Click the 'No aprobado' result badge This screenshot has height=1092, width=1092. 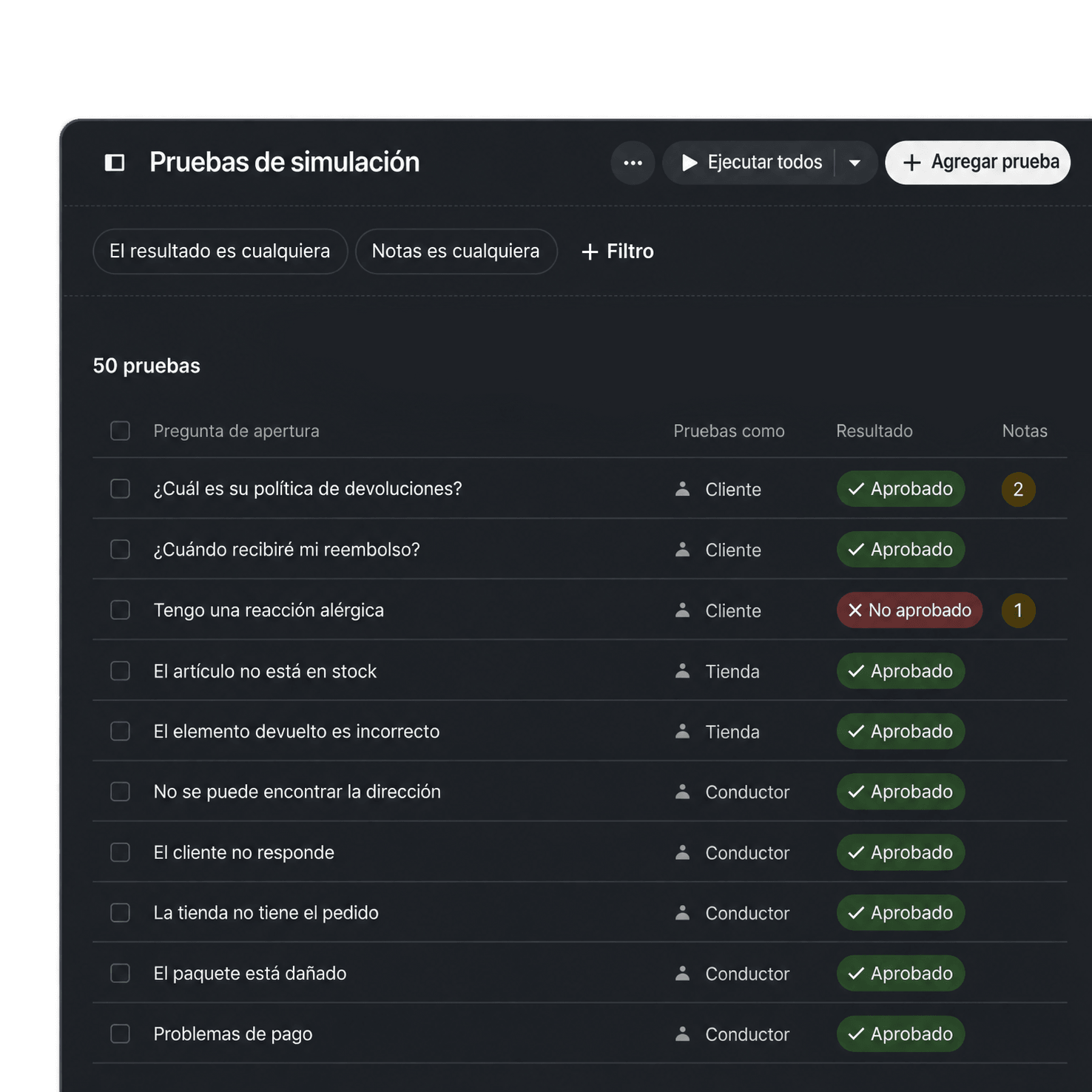tap(909, 610)
